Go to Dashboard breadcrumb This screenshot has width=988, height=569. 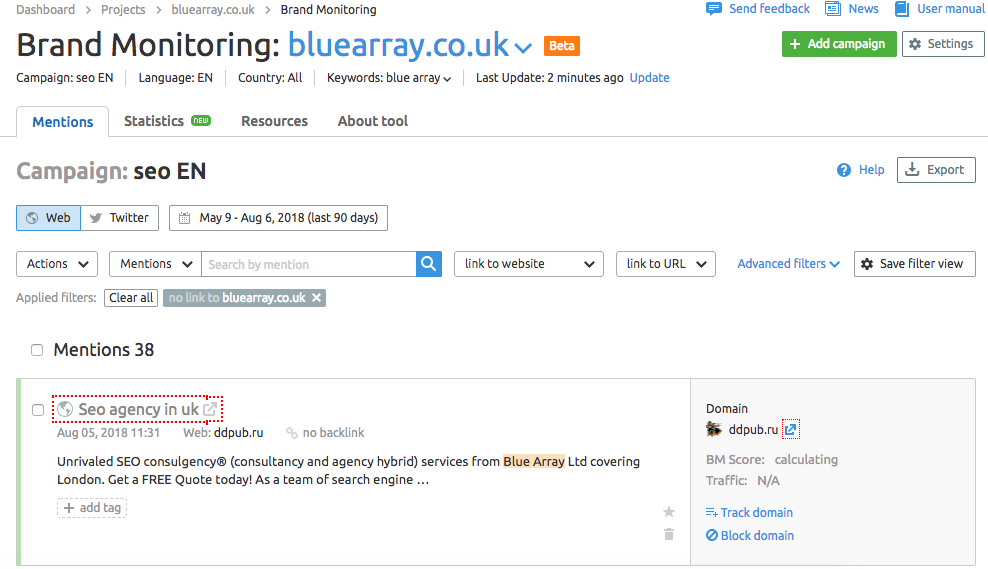[45, 9]
